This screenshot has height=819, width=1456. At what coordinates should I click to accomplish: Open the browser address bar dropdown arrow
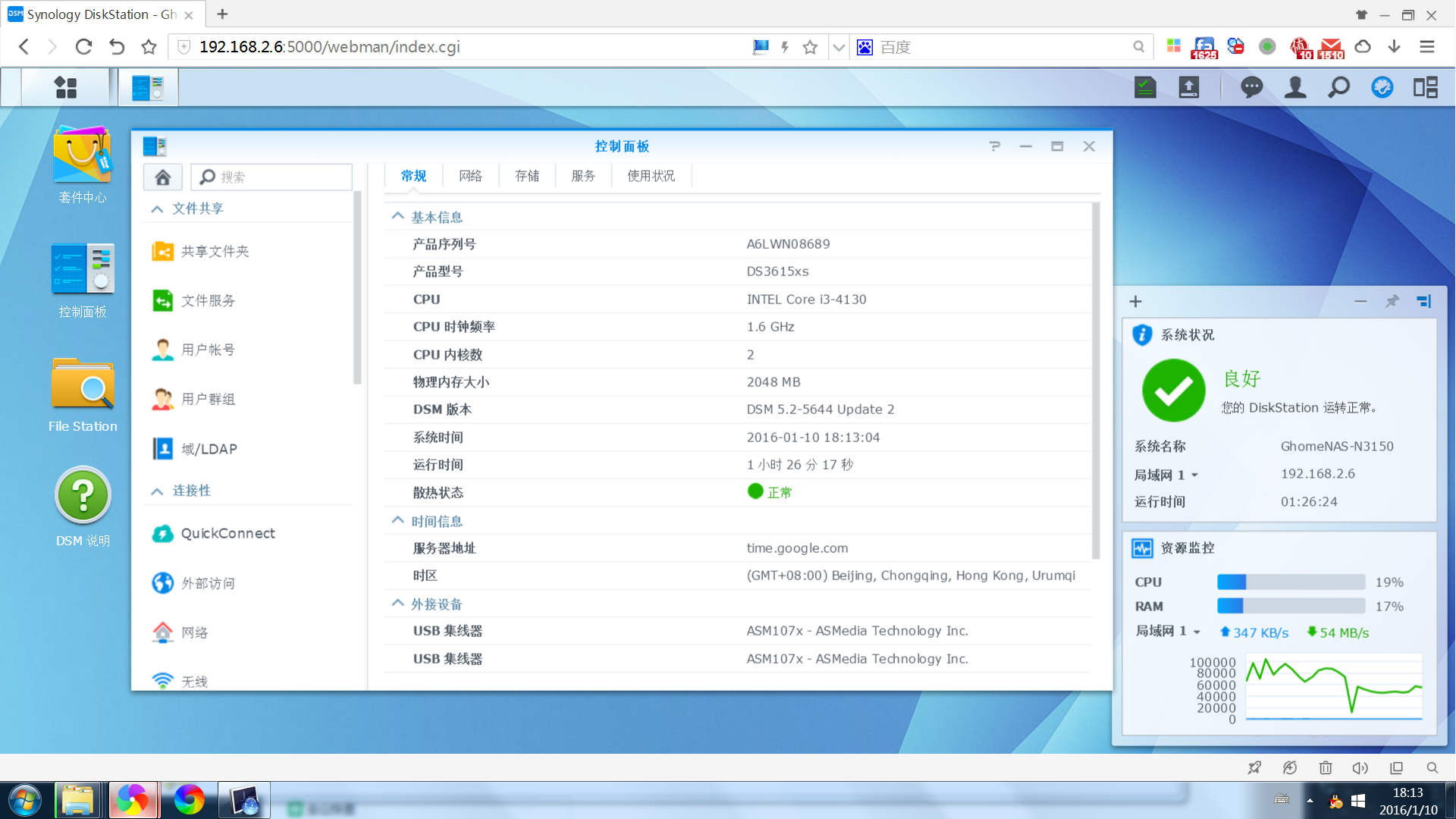[838, 47]
